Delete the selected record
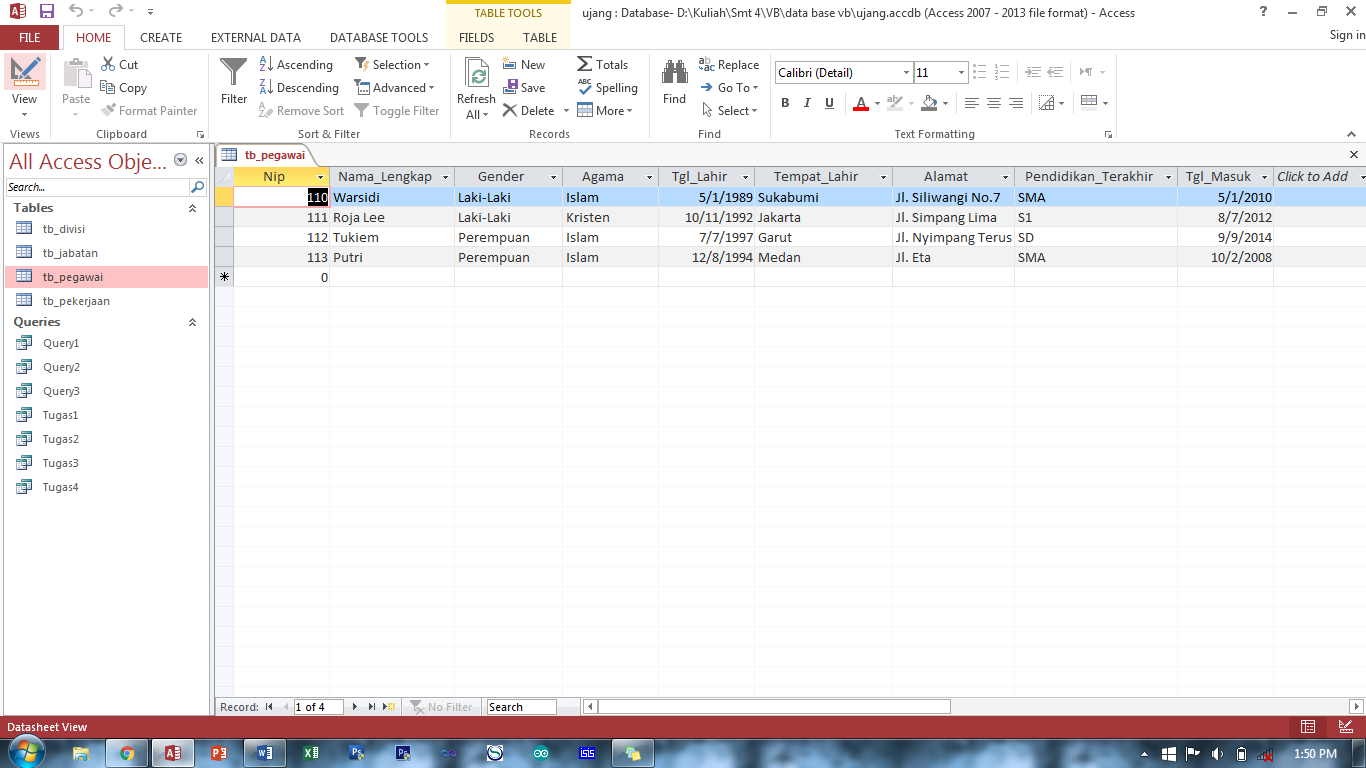1366x768 pixels. [x=529, y=111]
